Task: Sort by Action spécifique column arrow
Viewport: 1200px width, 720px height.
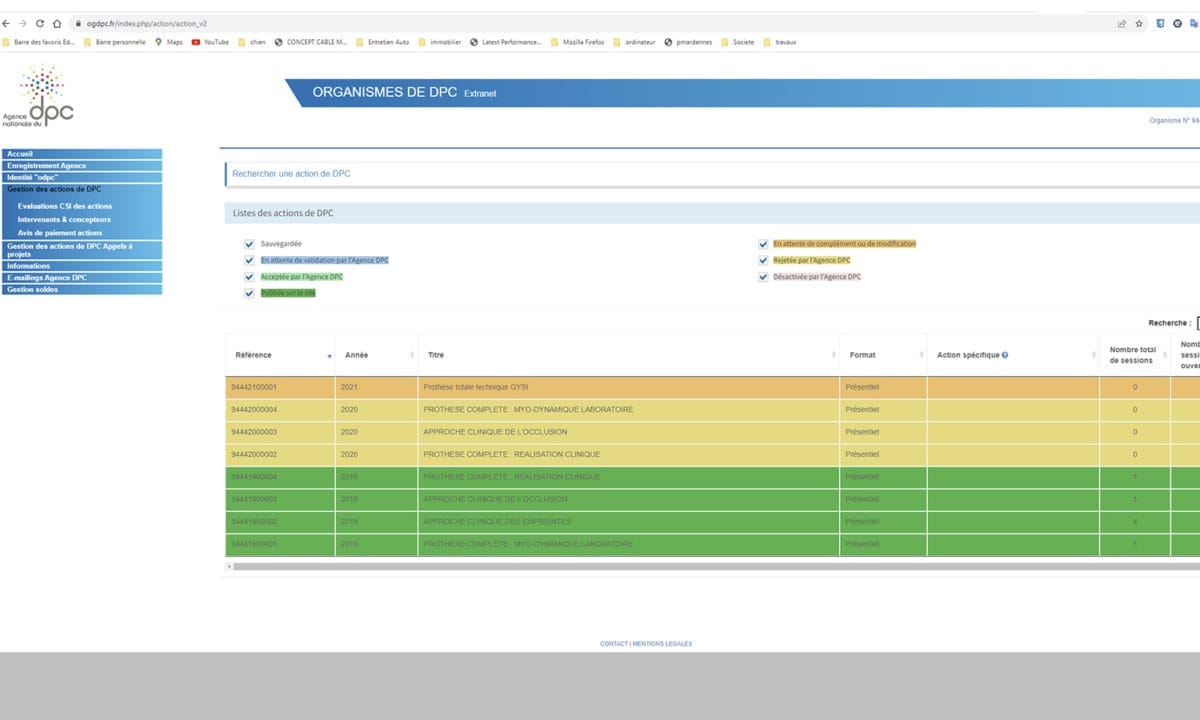Action: click(1094, 356)
